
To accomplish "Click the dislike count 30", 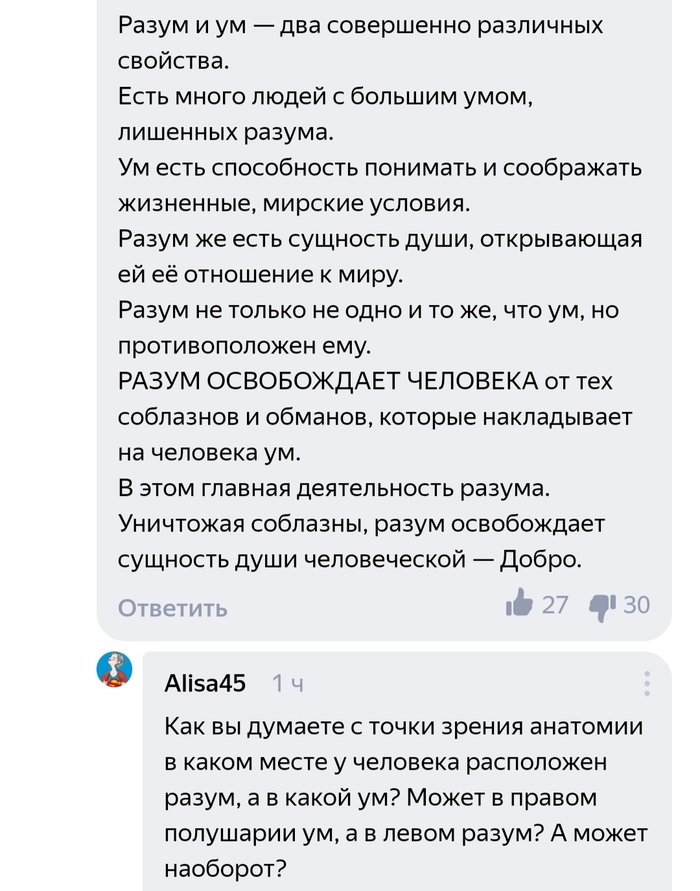I will click(636, 604).
